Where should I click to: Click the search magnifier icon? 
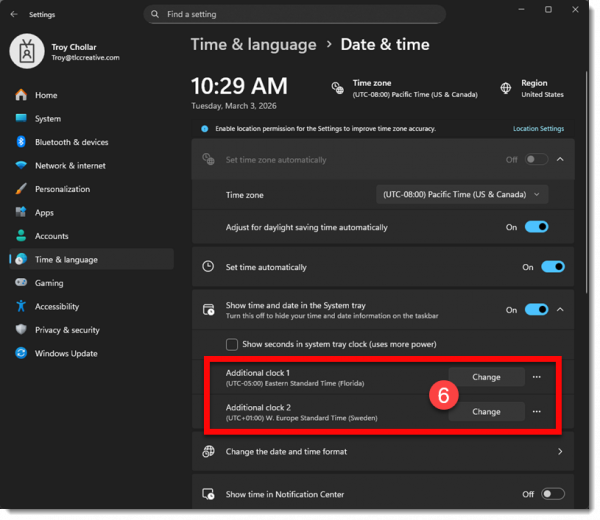point(154,14)
